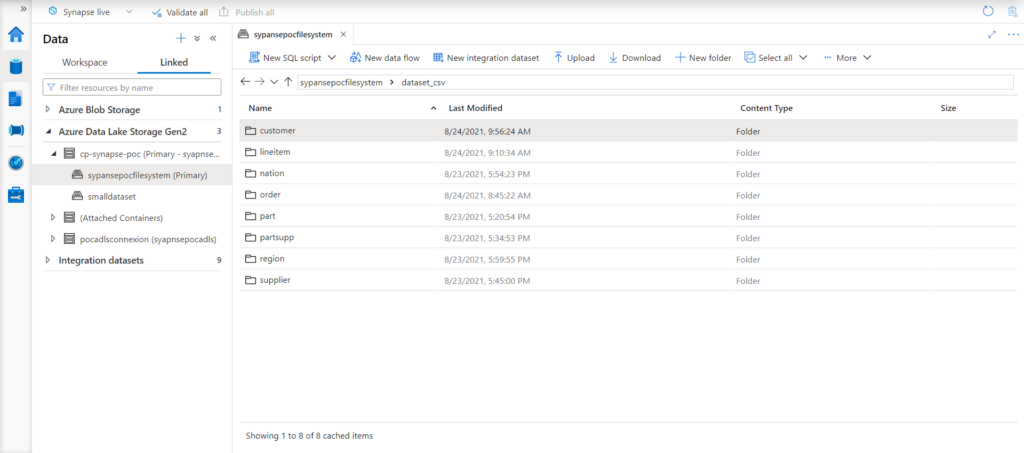Close the sypansepocfilesystem tab

pyautogui.click(x=344, y=34)
